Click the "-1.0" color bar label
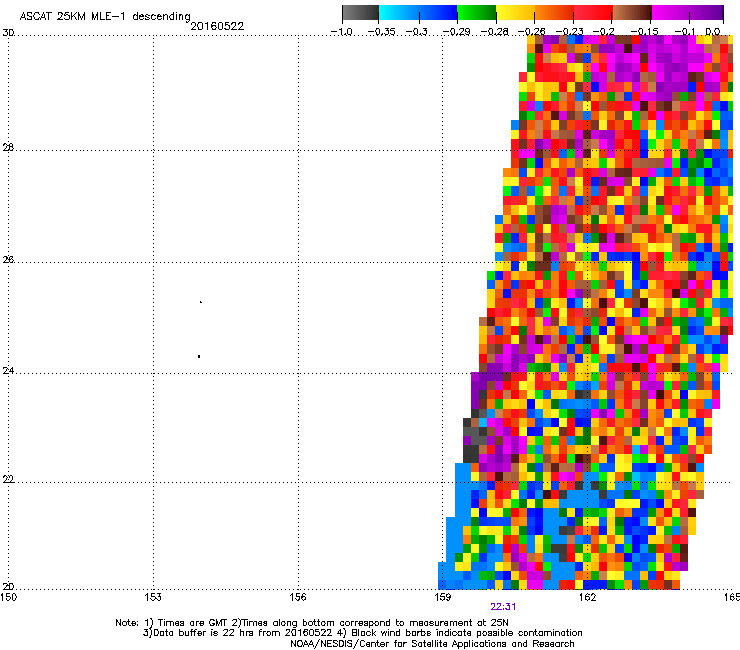 (342, 32)
